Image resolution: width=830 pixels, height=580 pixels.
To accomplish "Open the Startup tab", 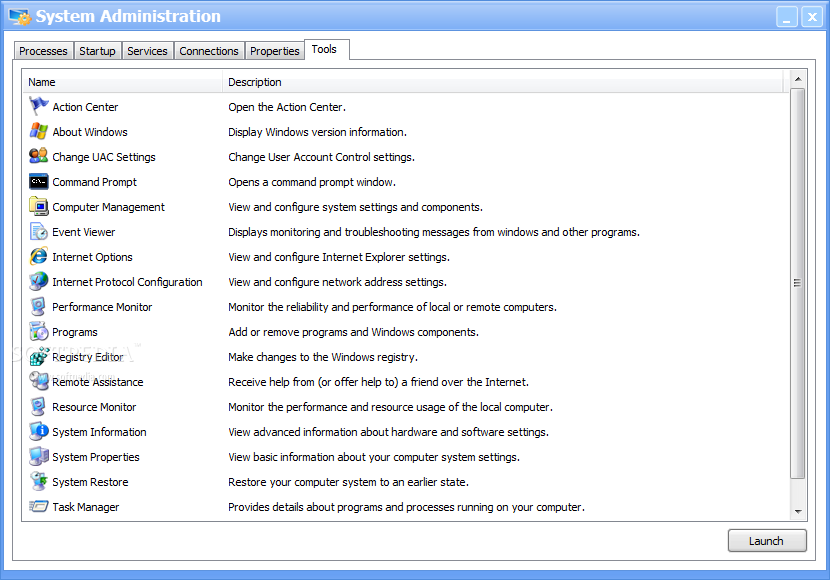I will (x=97, y=51).
